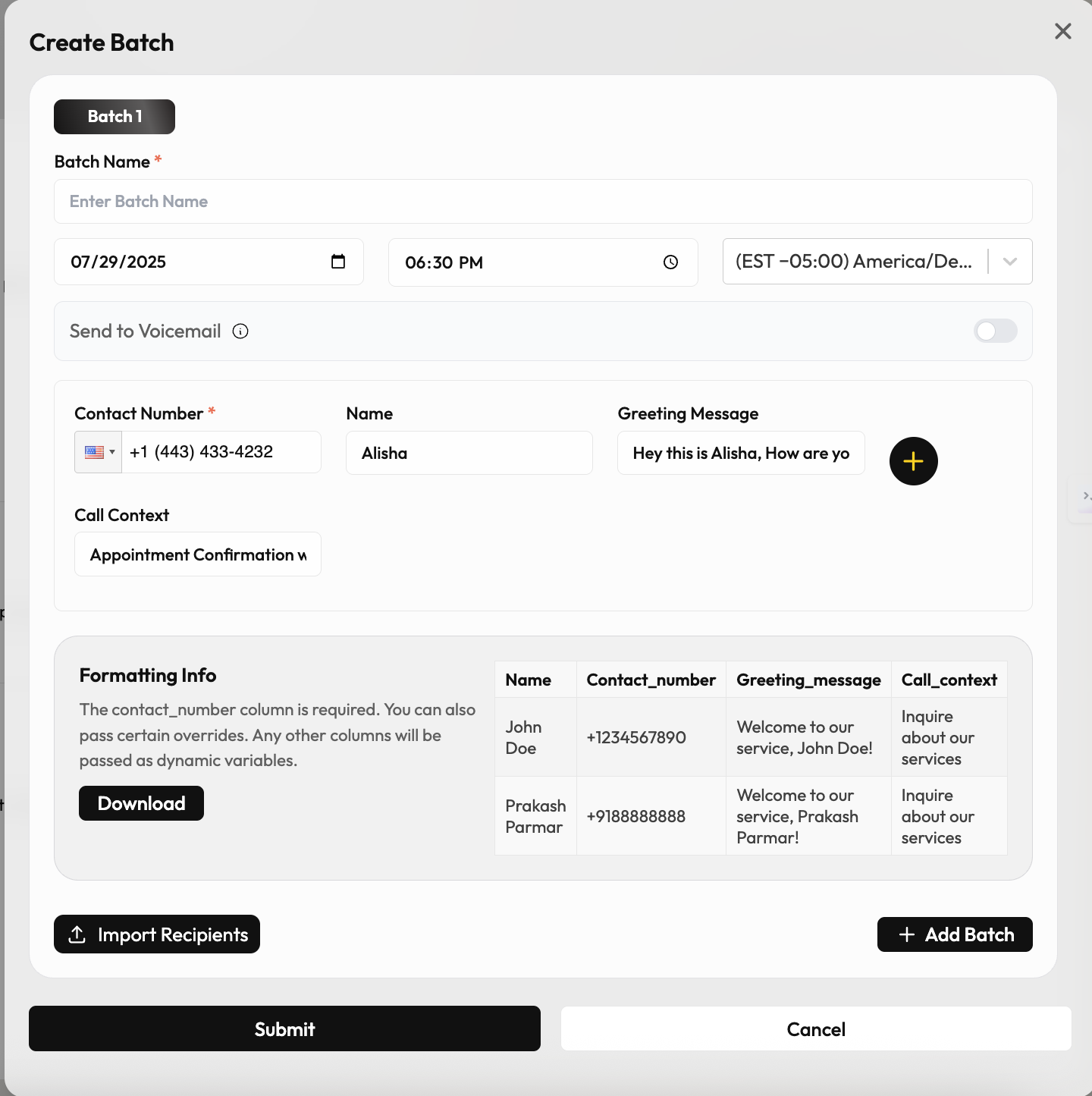Edit the Greeting Message for Alisha
This screenshot has width=1092, height=1096.
(741, 453)
